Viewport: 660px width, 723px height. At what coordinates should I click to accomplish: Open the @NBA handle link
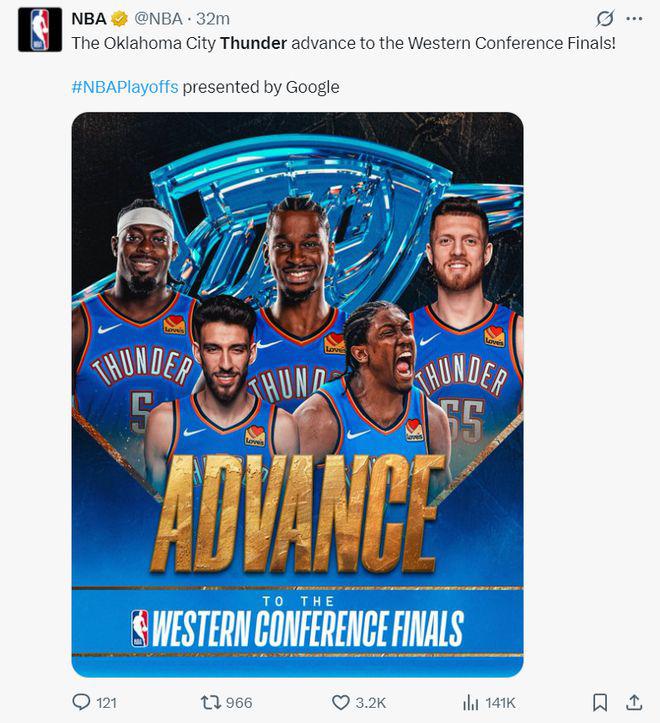coord(158,19)
